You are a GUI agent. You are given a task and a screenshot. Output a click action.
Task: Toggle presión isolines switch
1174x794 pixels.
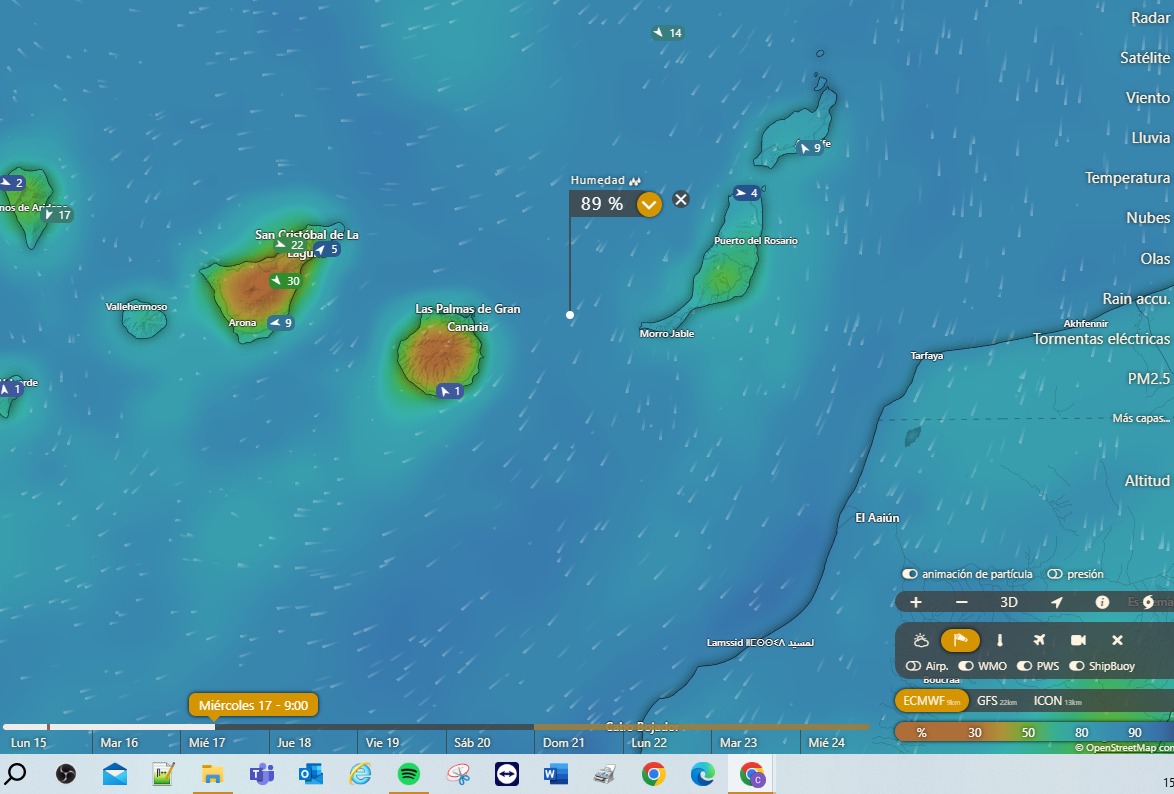coord(1055,575)
